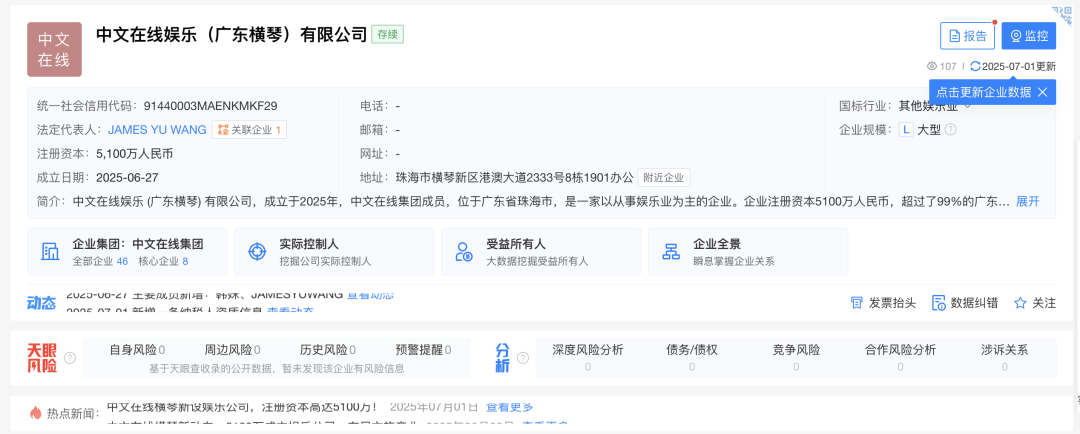Open 深度风险分析 analysis
This screenshot has width=1080, height=434.
[588, 357]
